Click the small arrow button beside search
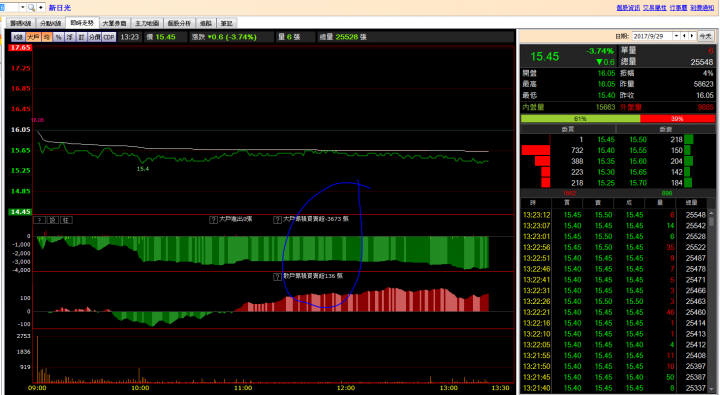Screen dimensions: 720x395 pyautogui.click(x=41, y=7)
